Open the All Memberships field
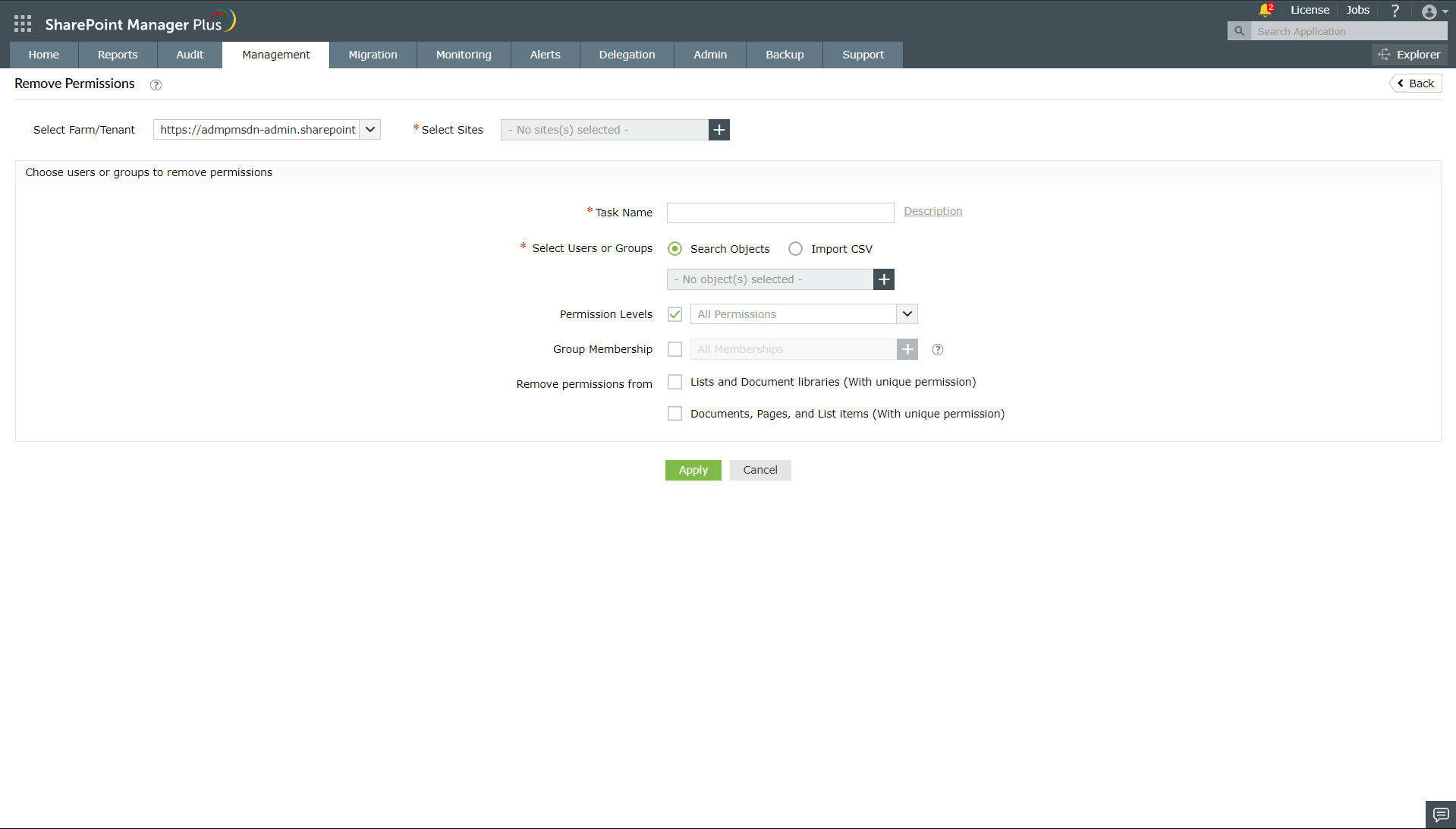Screen dimensions: 1456x829 pos(794,349)
